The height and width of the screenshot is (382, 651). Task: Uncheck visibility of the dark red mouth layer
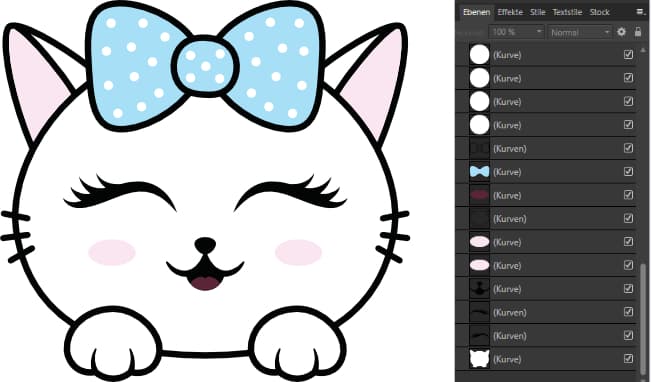click(628, 194)
